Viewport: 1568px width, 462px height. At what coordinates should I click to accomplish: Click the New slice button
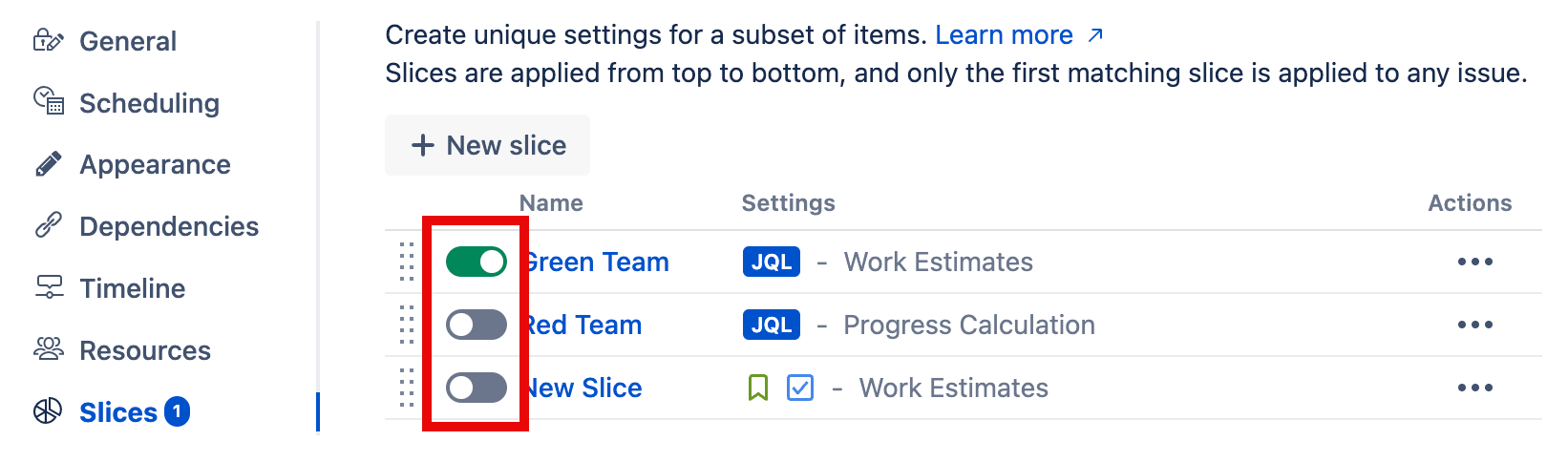click(487, 145)
